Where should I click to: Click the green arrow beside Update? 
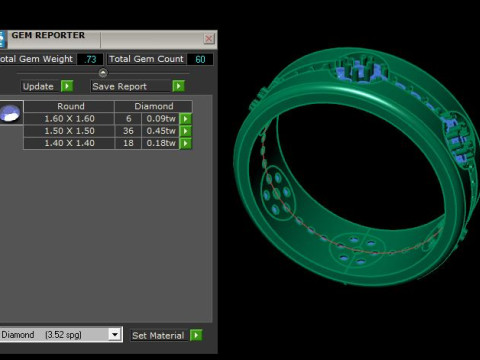click(67, 86)
